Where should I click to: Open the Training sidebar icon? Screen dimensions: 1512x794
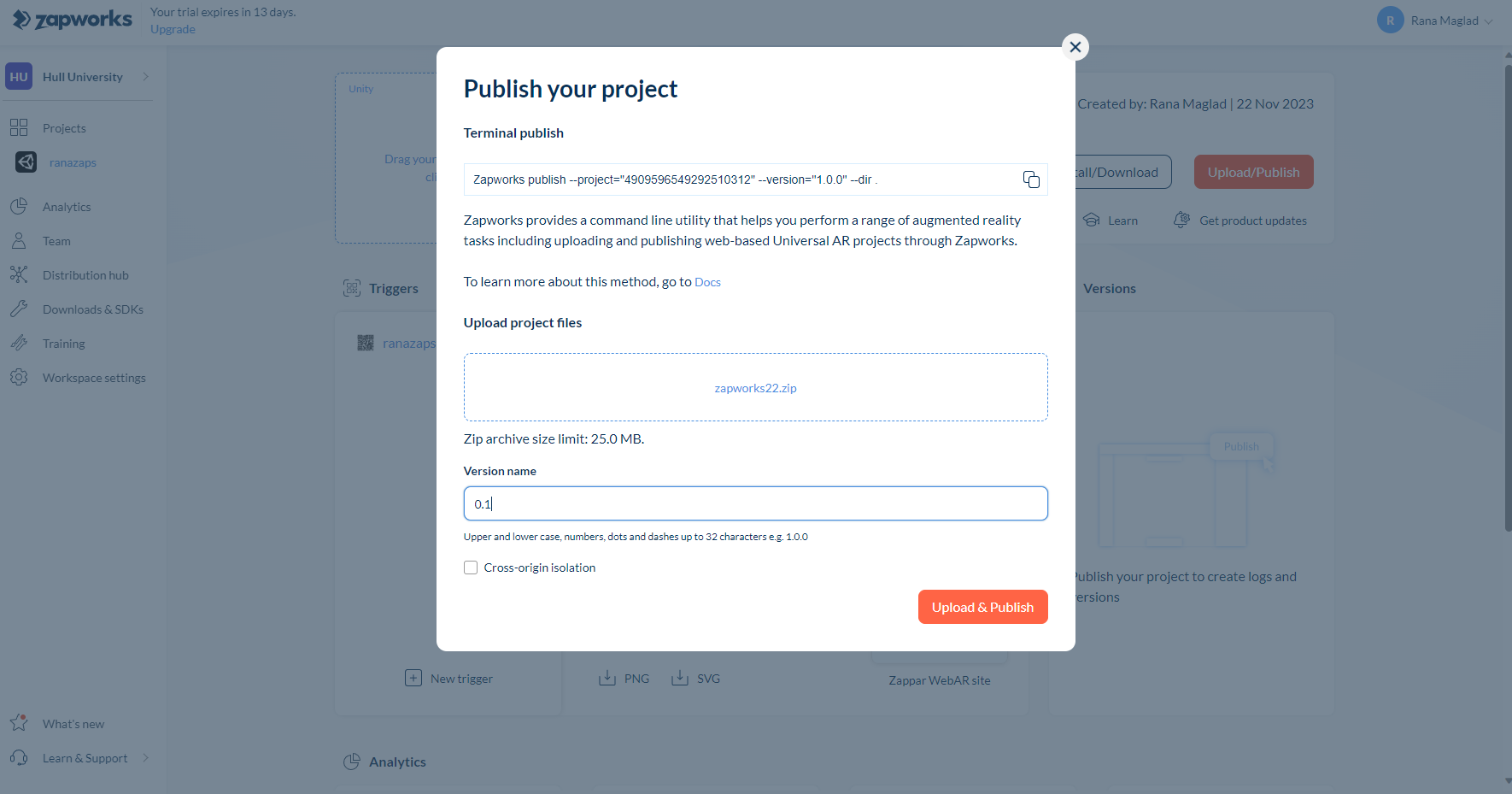pyautogui.click(x=19, y=344)
